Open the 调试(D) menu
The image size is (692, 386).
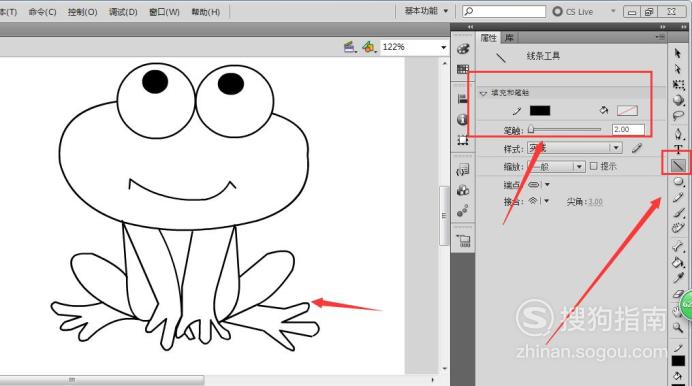coord(123,12)
